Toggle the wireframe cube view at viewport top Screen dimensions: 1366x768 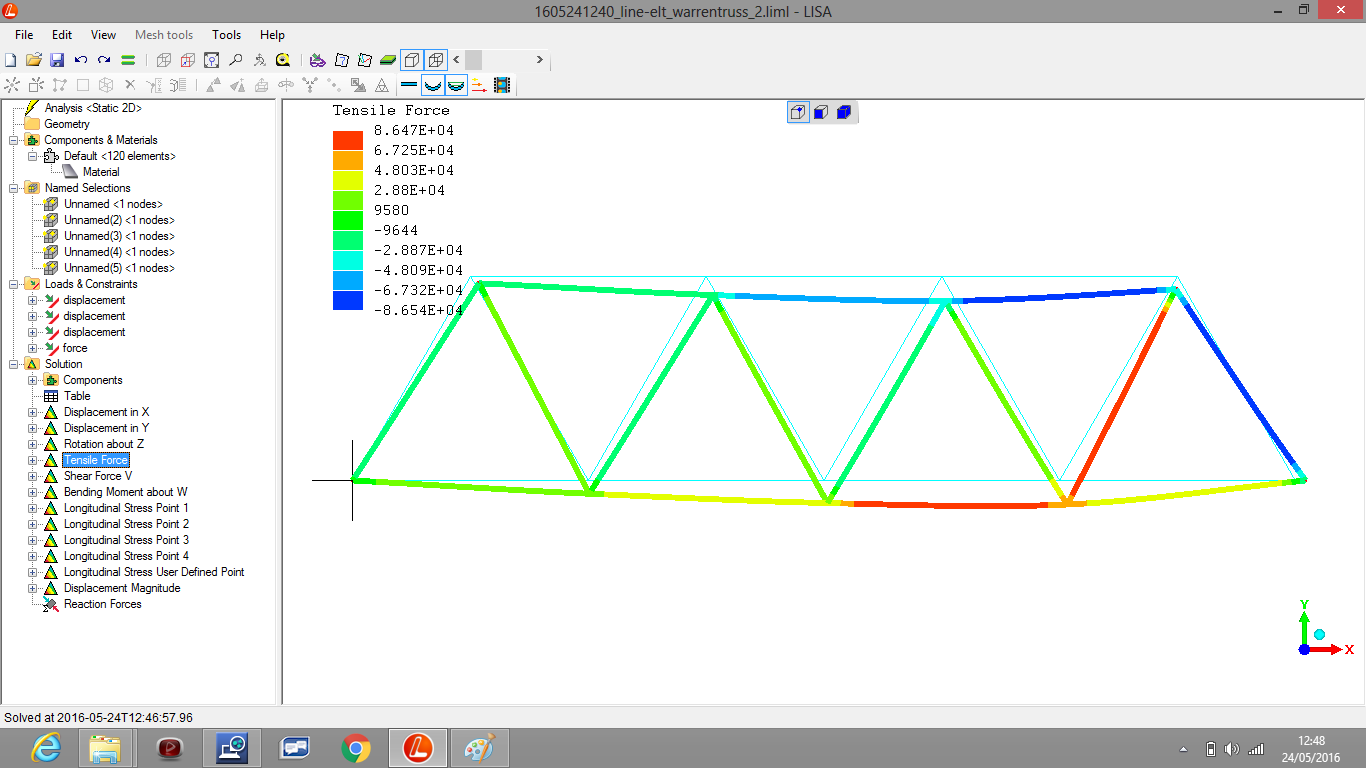tap(798, 112)
